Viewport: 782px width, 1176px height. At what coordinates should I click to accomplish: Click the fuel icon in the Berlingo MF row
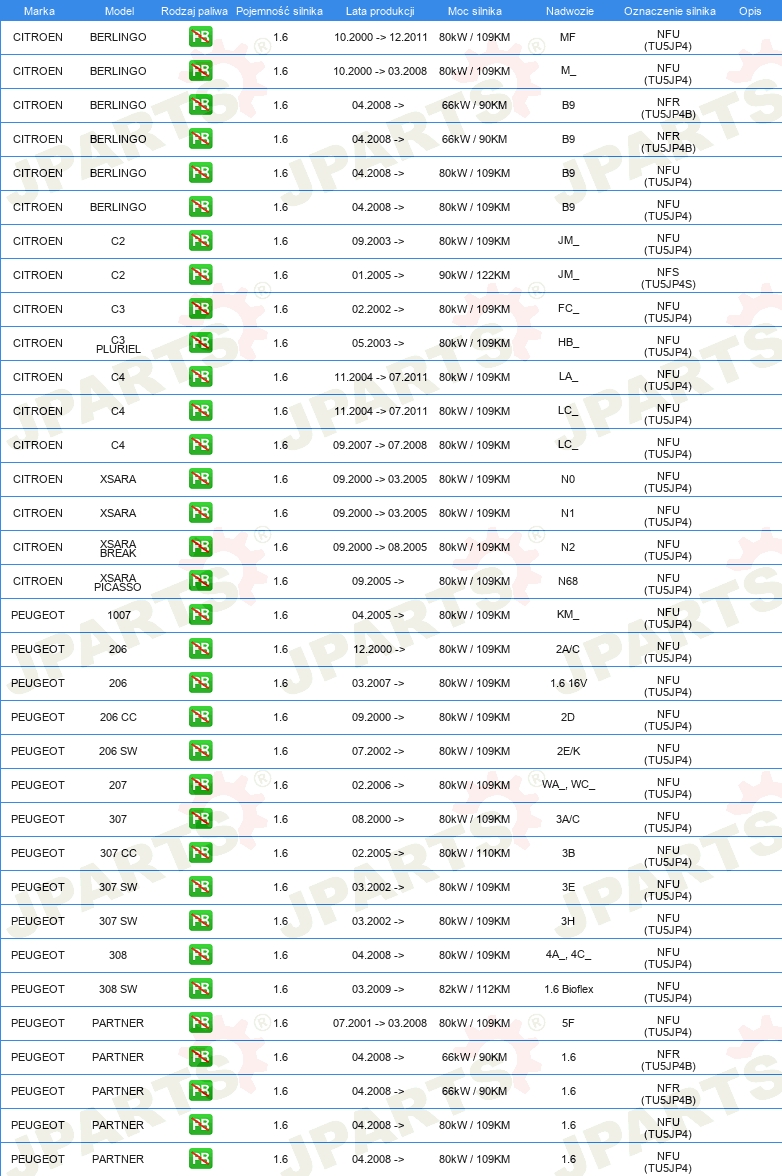coord(200,37)
